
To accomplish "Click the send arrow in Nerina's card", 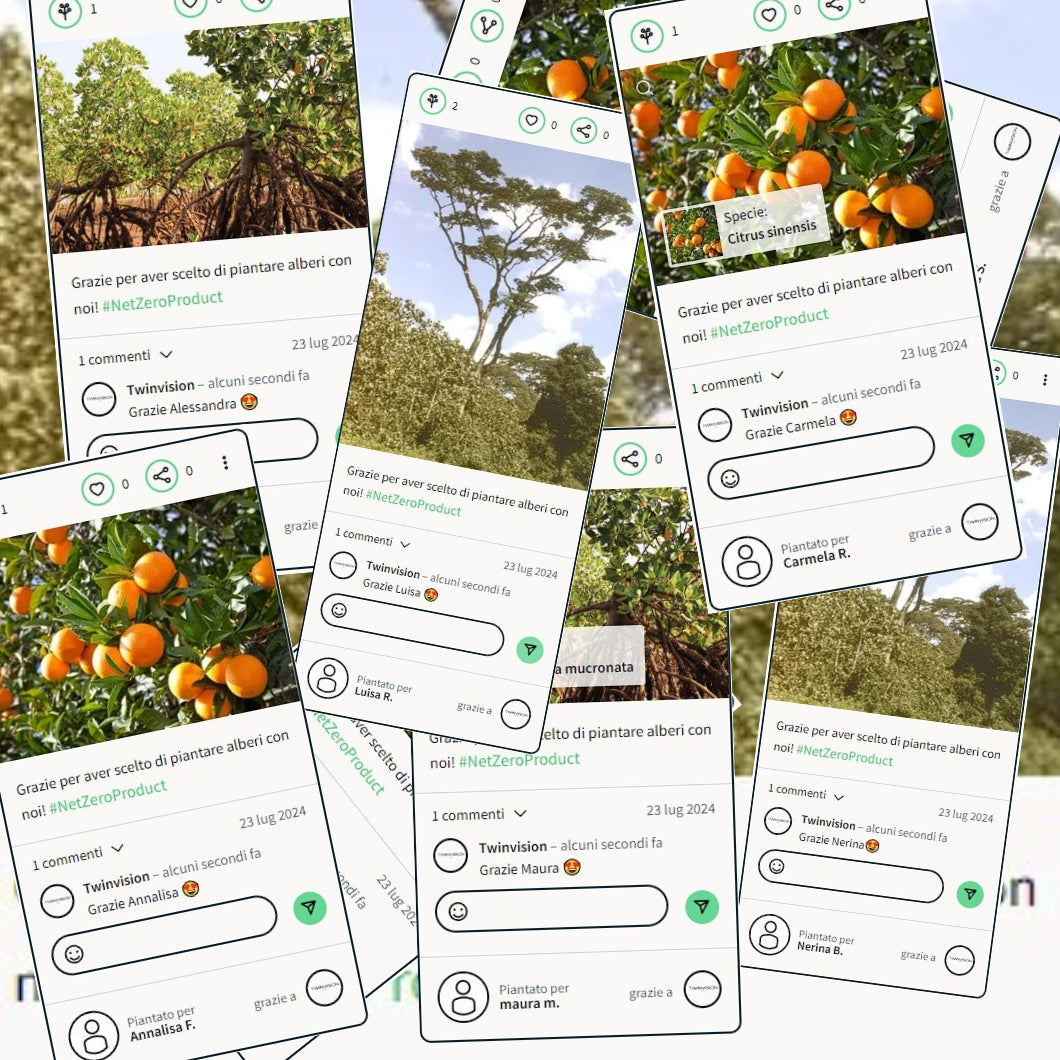I will pyautogui.click(x=970, y=894).
